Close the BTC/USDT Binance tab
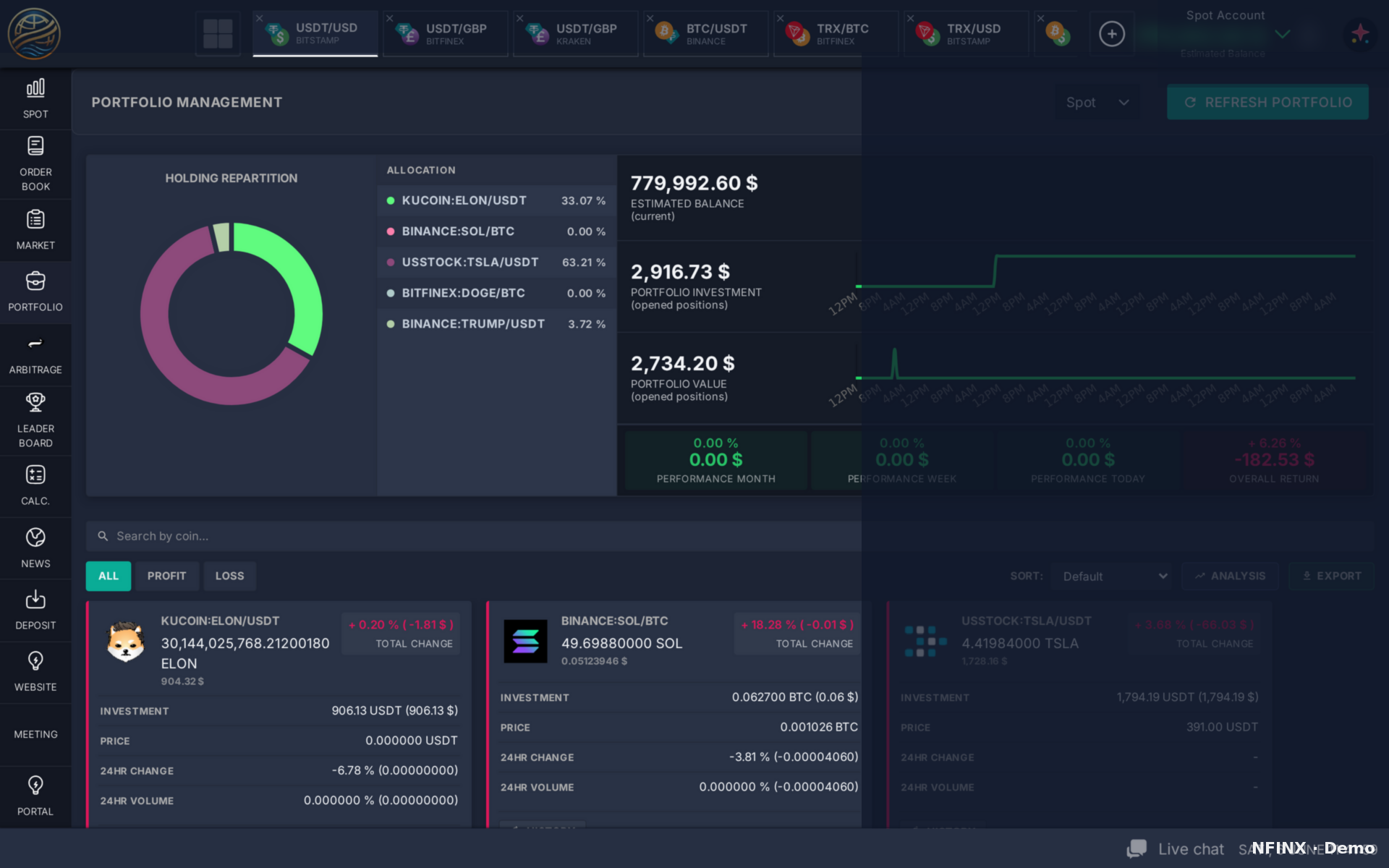The height and width of the screenshot is (868, 1389). coord(650,18)
